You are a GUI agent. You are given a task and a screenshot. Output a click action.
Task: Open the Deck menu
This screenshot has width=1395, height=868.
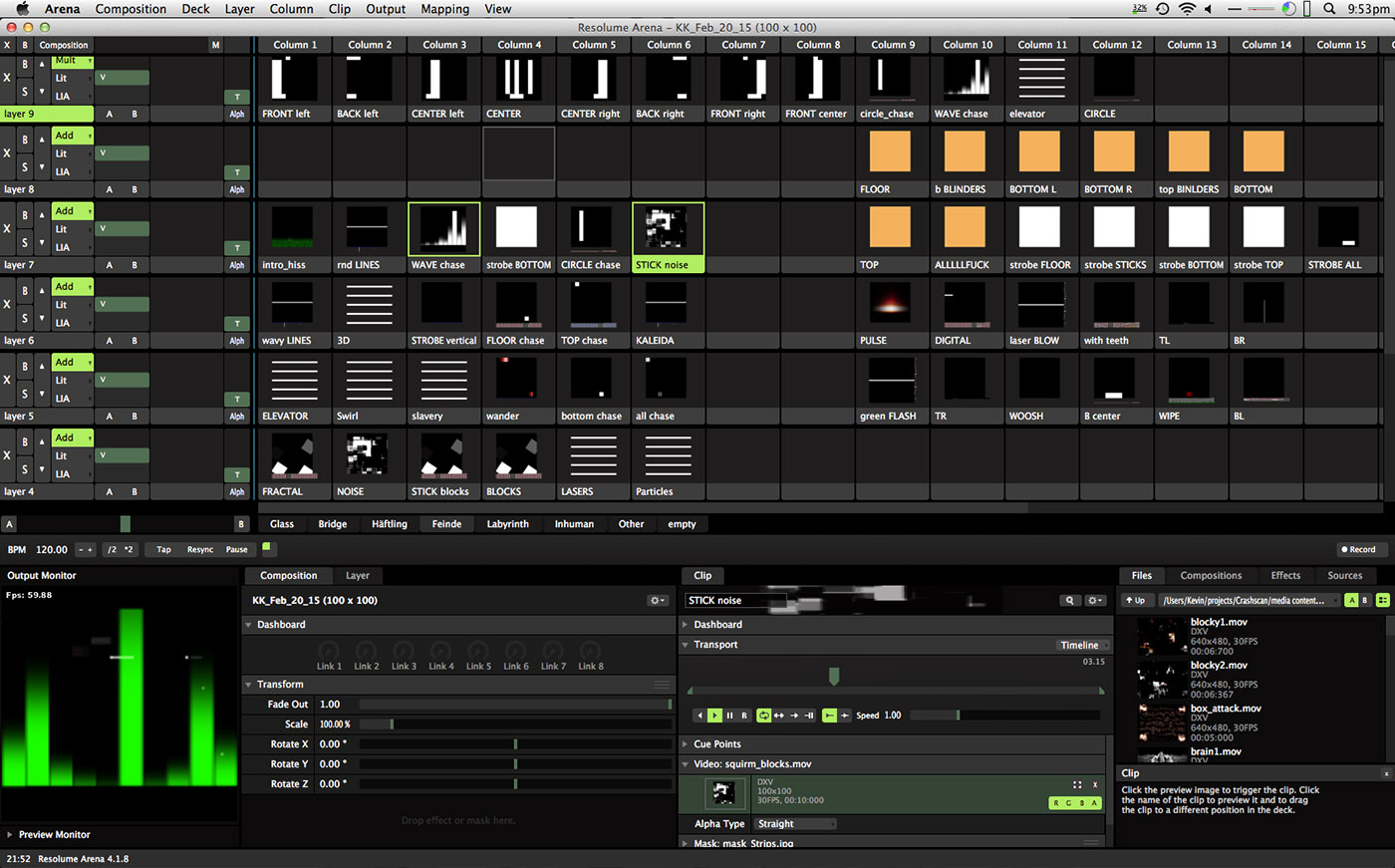(195, 9)
